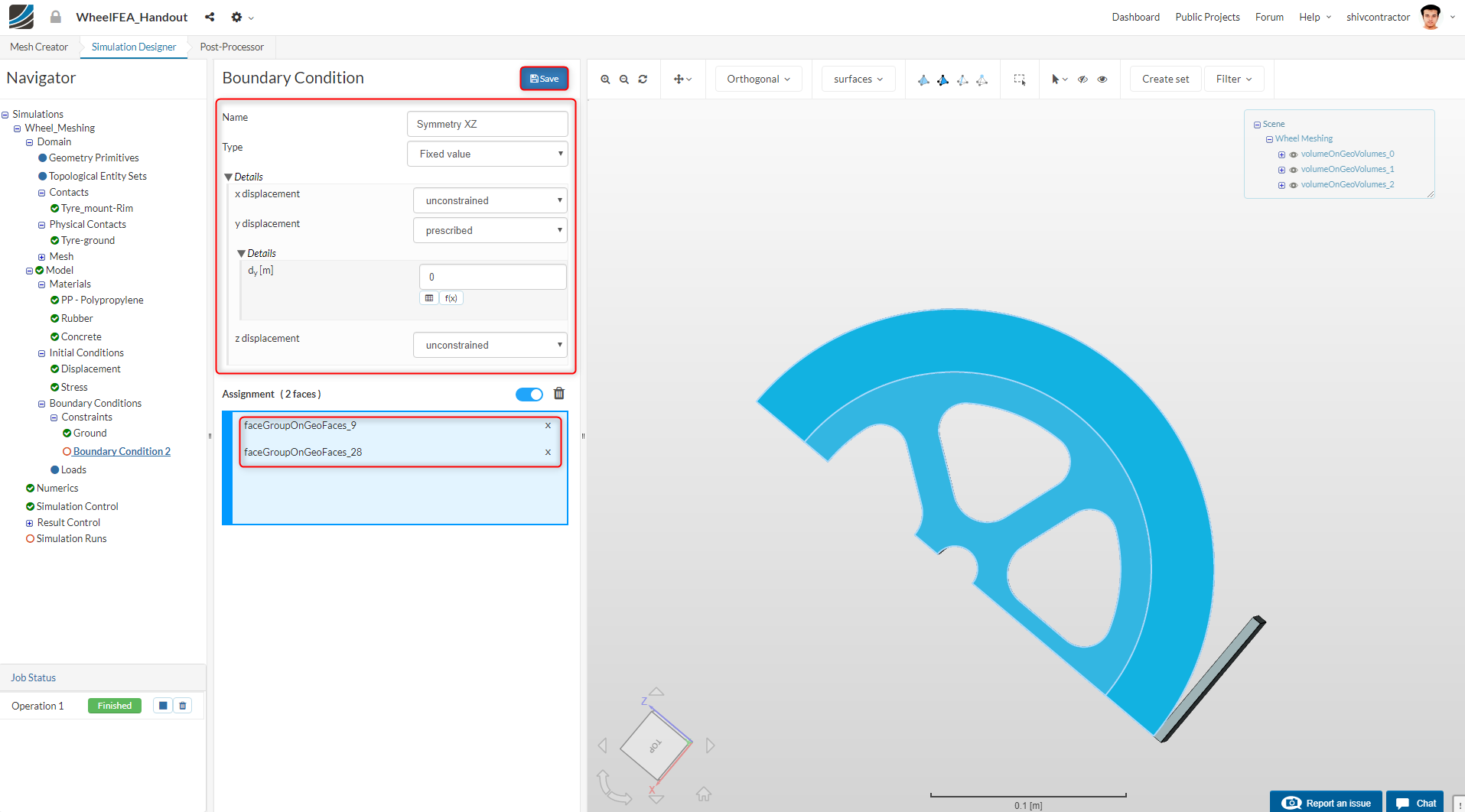
Task: Open the Dashboard menu item
Action: tap(1135, 17)
